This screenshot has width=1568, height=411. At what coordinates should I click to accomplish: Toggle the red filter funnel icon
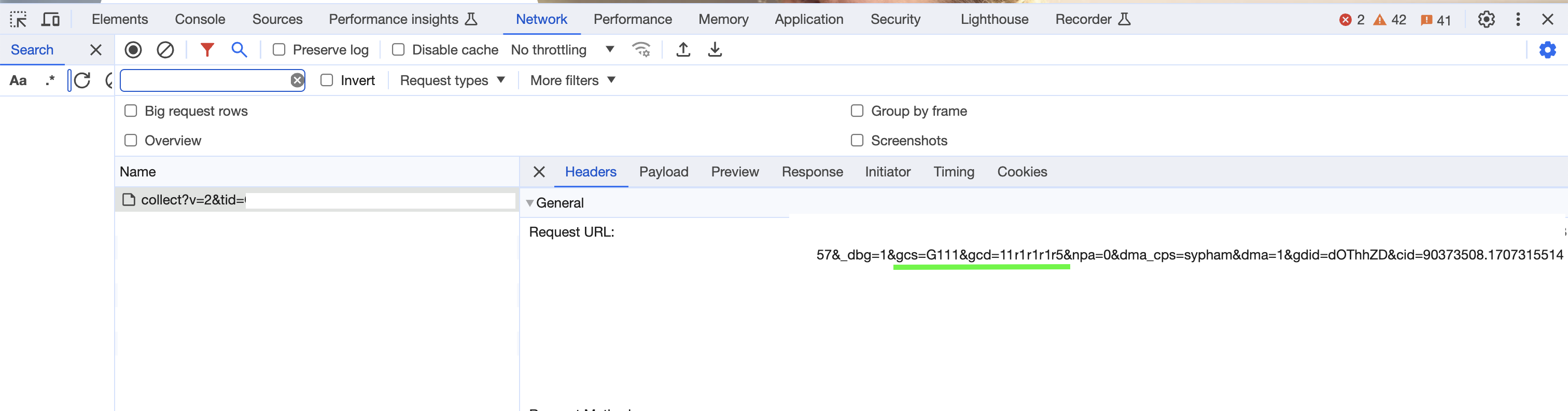click(x=207, y=50)
